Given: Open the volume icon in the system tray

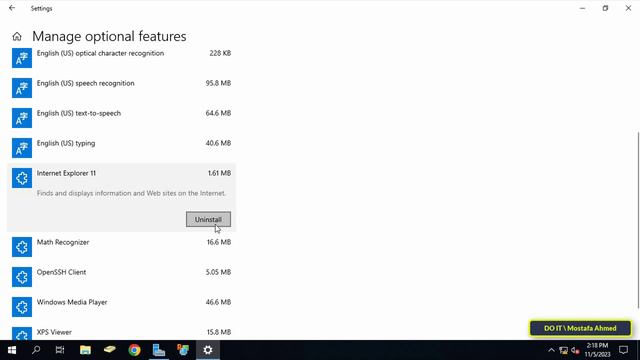Looking at the screenshot, I should click(x=576, y=351).
